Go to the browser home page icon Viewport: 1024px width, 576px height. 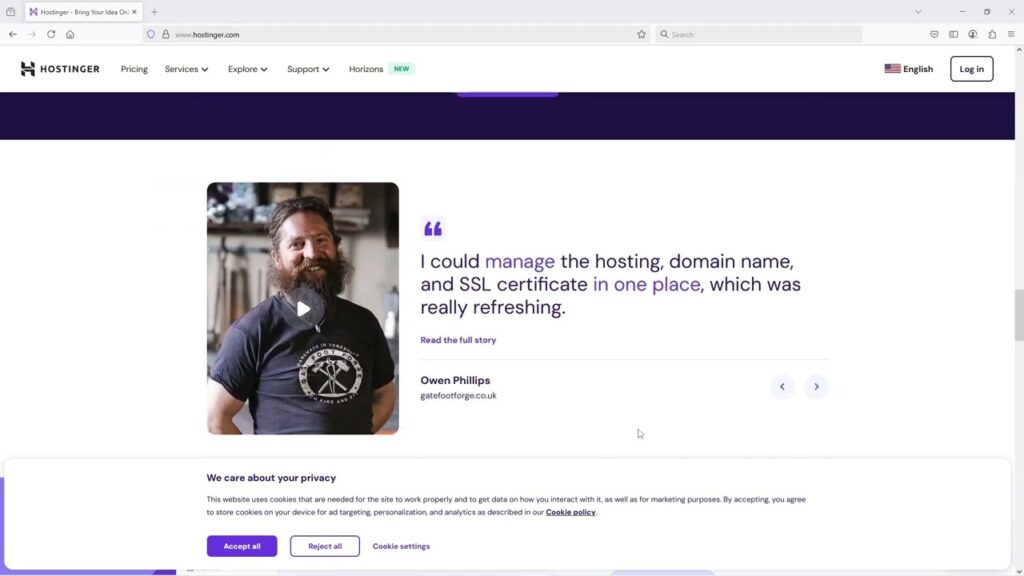(70, 34)
